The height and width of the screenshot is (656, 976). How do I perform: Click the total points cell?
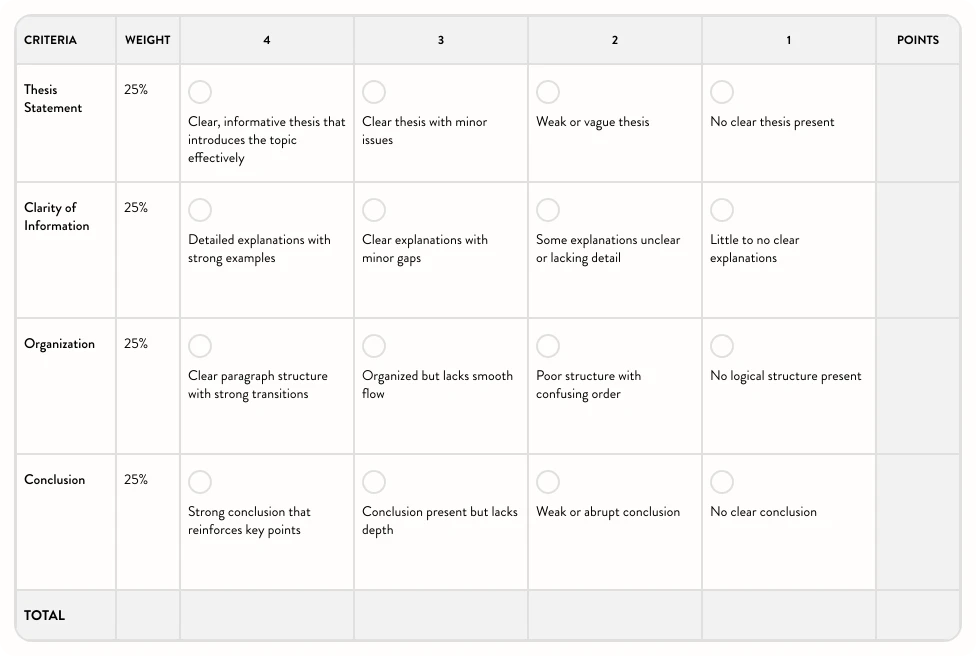click(x=917, y=615)
